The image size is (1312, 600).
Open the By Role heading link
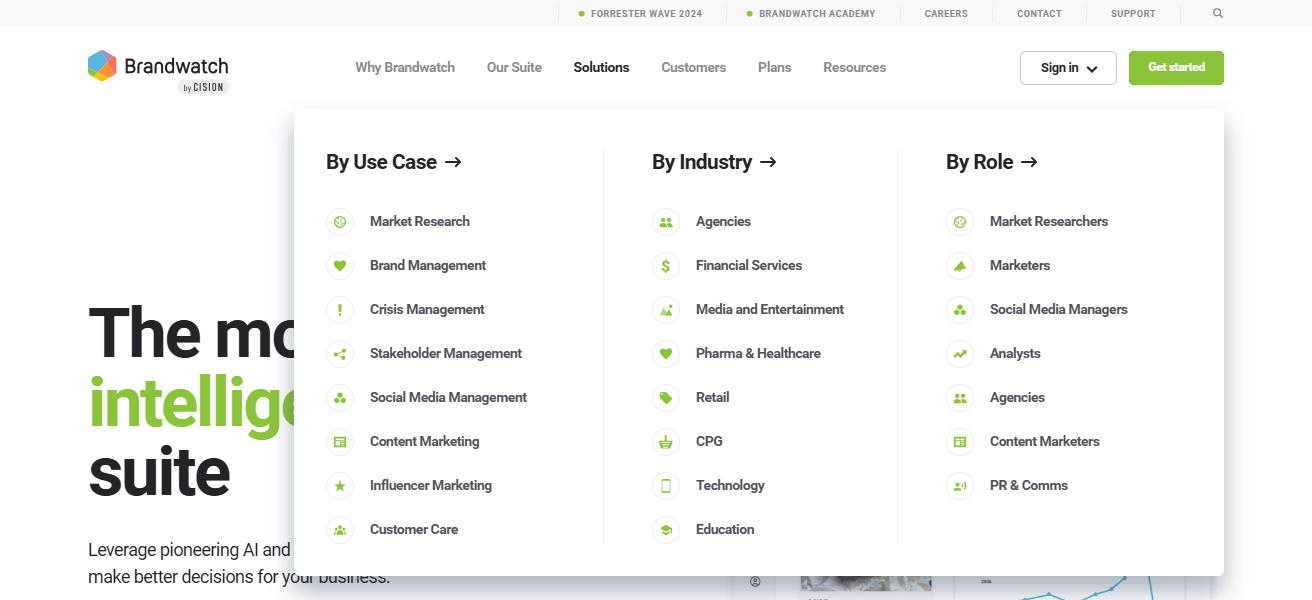(x=992, y=162)
